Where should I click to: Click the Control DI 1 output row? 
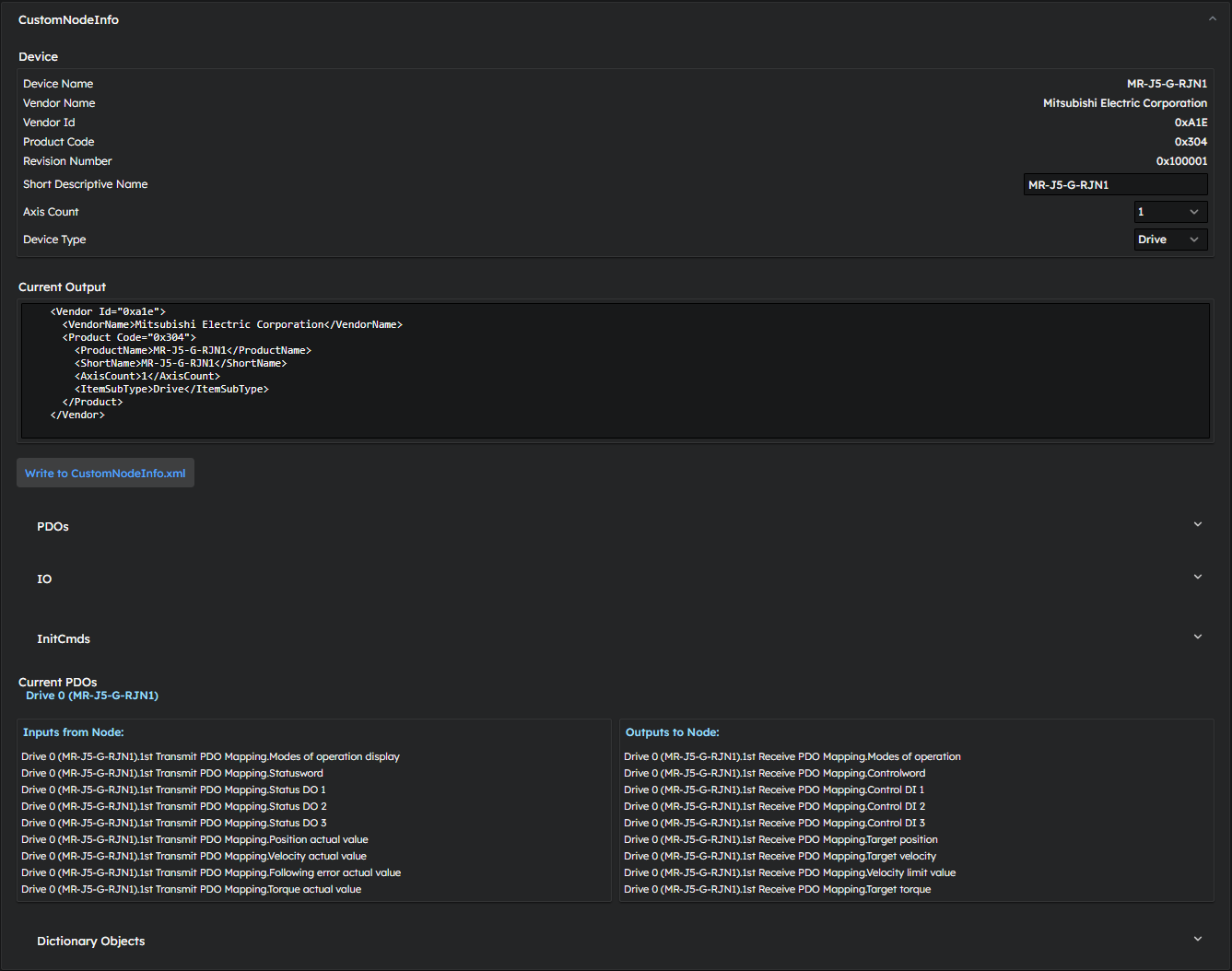774,790
